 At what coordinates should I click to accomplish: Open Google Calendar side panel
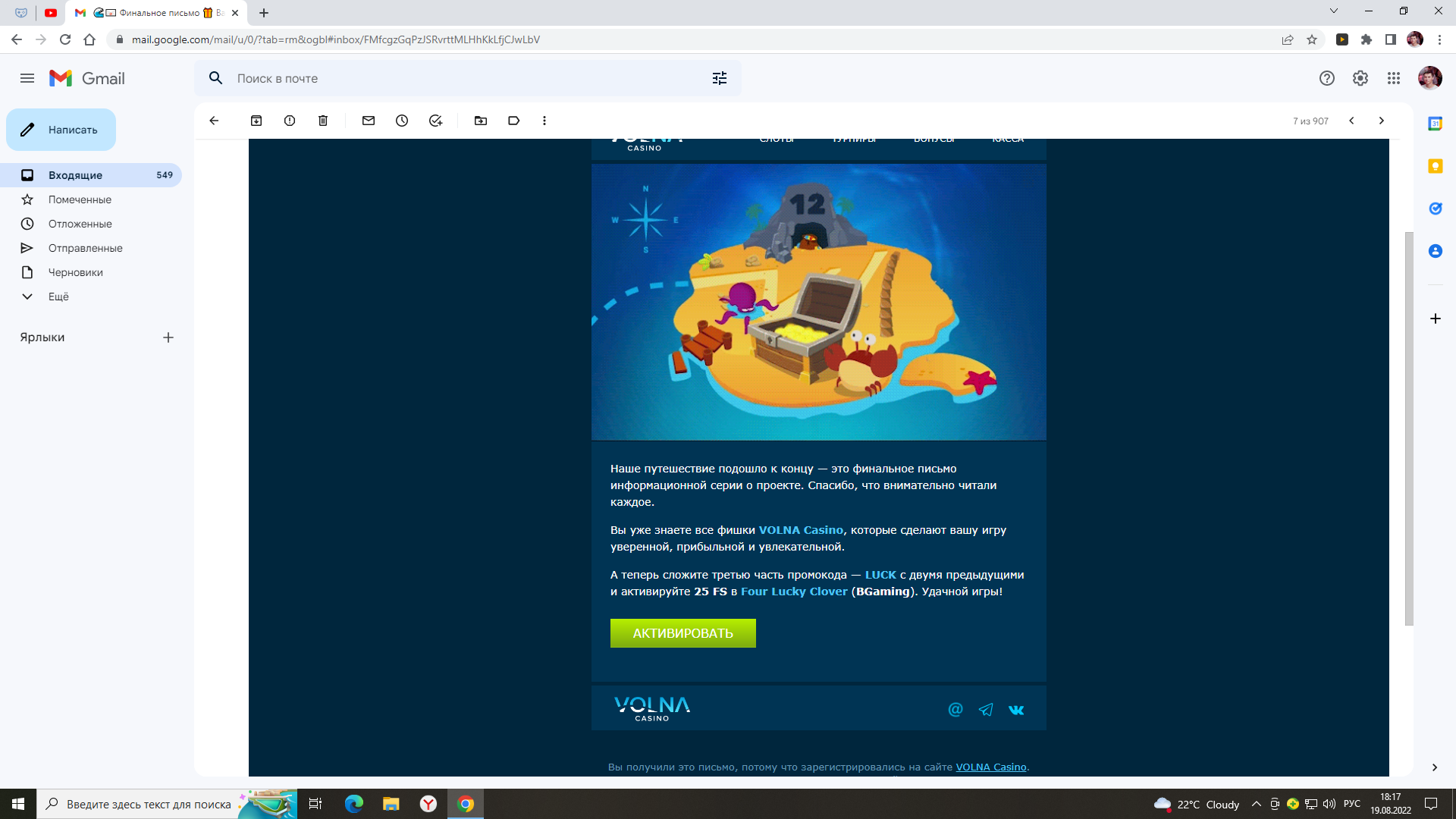point(1436,124)
